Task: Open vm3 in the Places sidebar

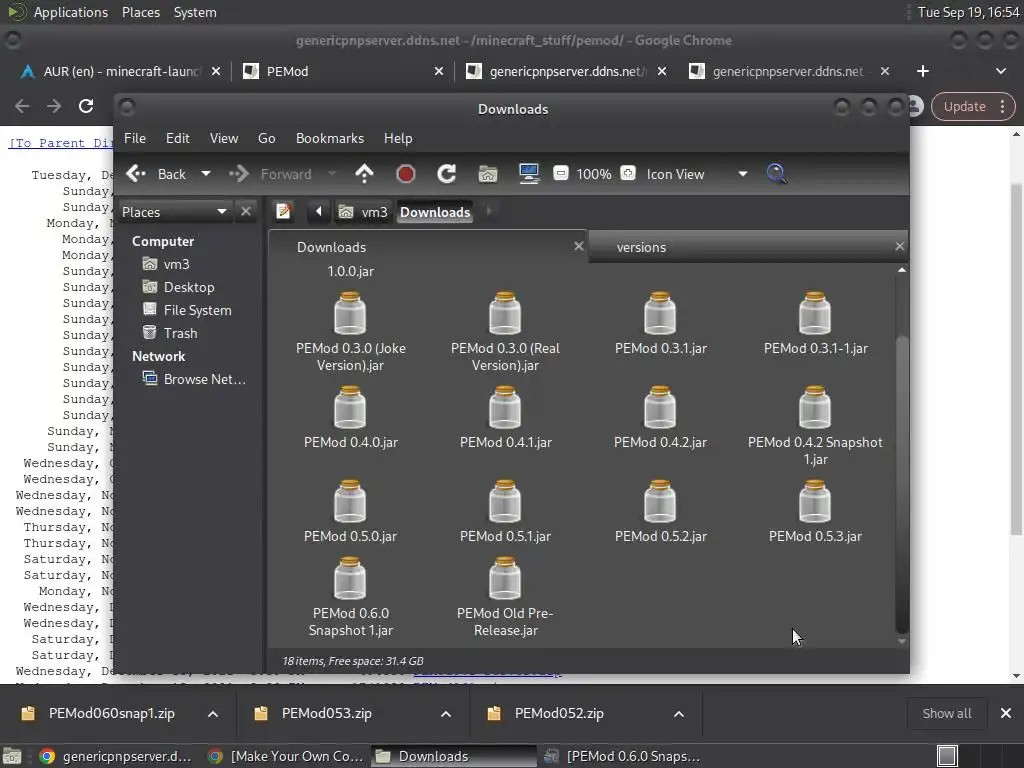Action: point(176,264)
